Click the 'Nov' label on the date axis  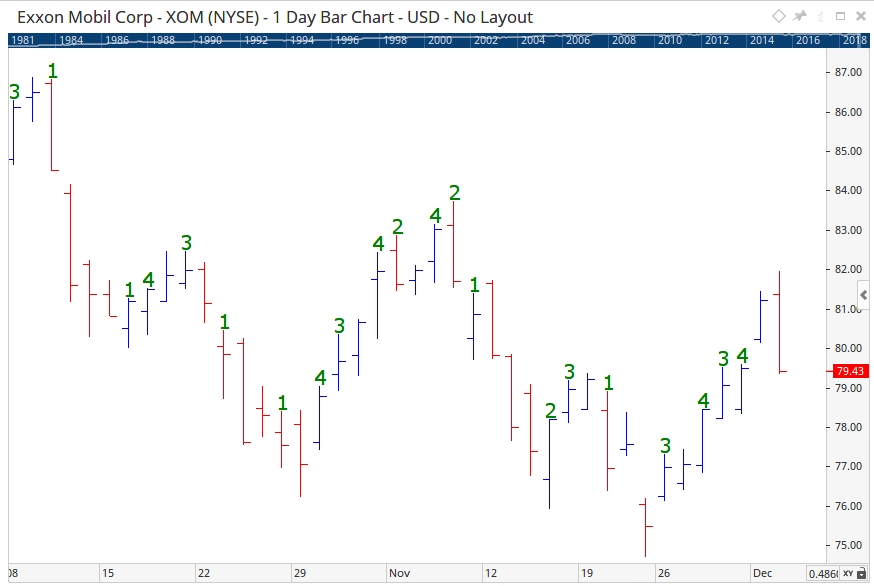(x=400, y=573)
